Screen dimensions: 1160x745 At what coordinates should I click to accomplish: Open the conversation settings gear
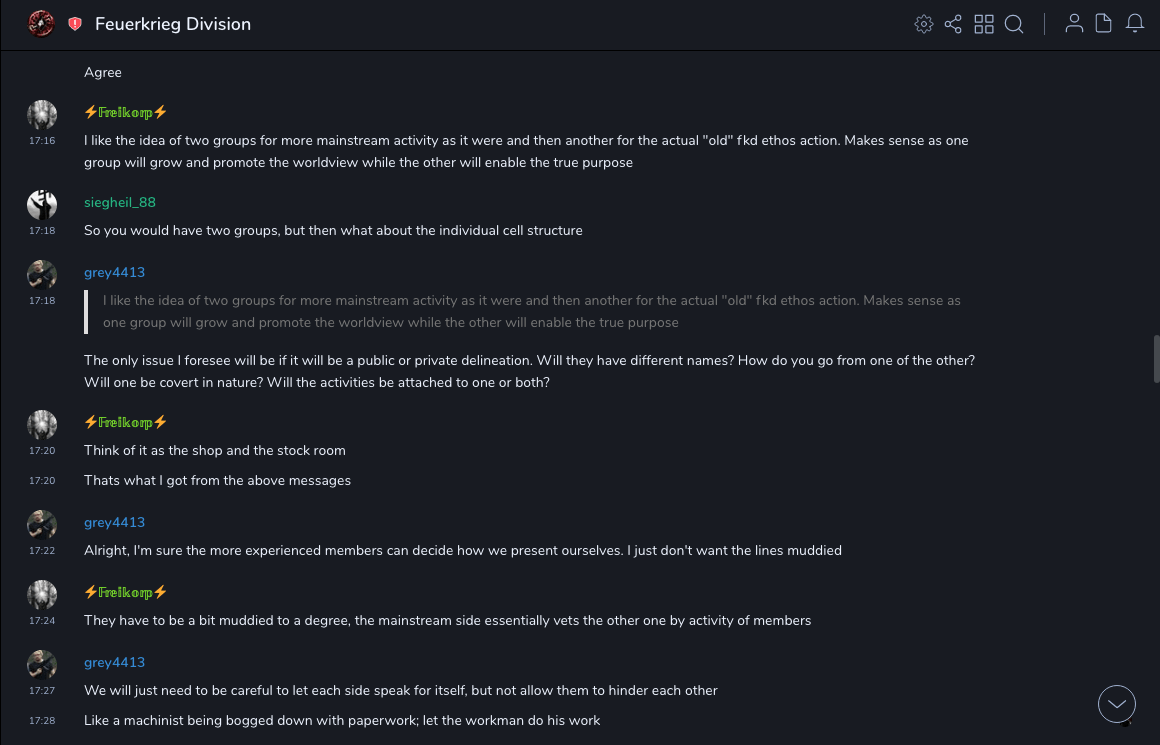pyautogui.click(x=924, y=24)
